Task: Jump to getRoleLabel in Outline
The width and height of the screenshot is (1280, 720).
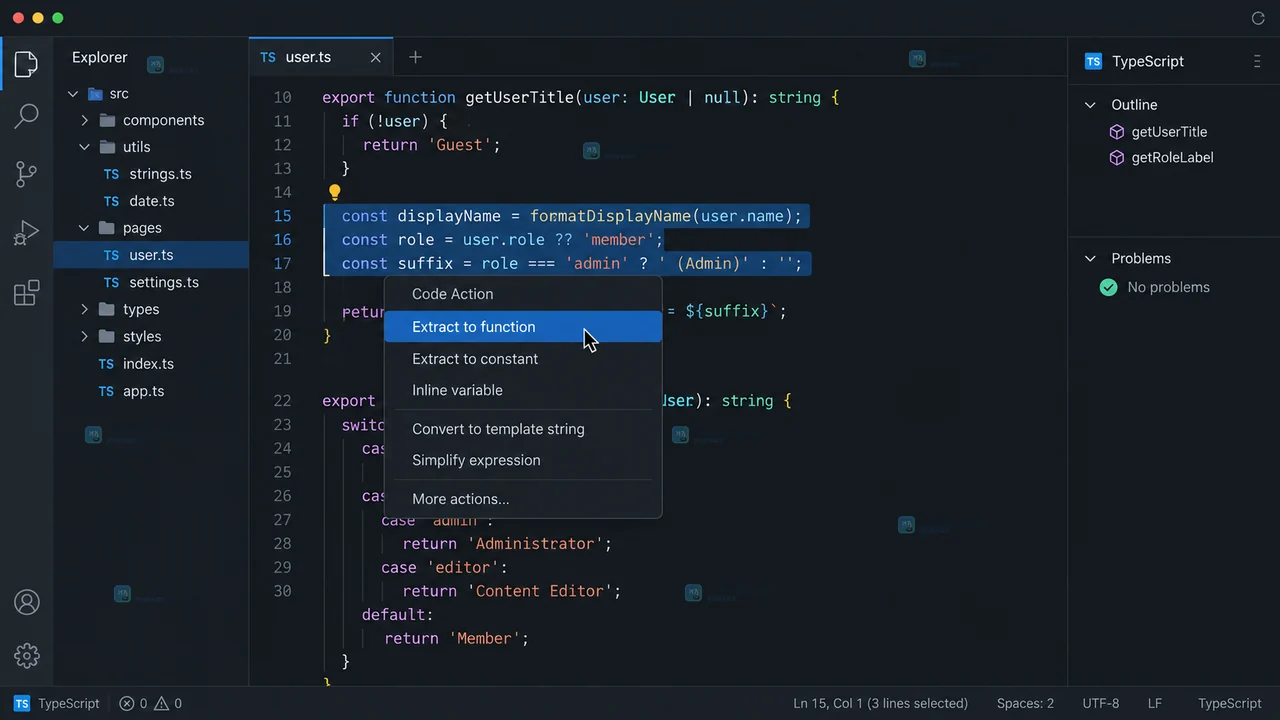Action: [x=1172, y=158]
